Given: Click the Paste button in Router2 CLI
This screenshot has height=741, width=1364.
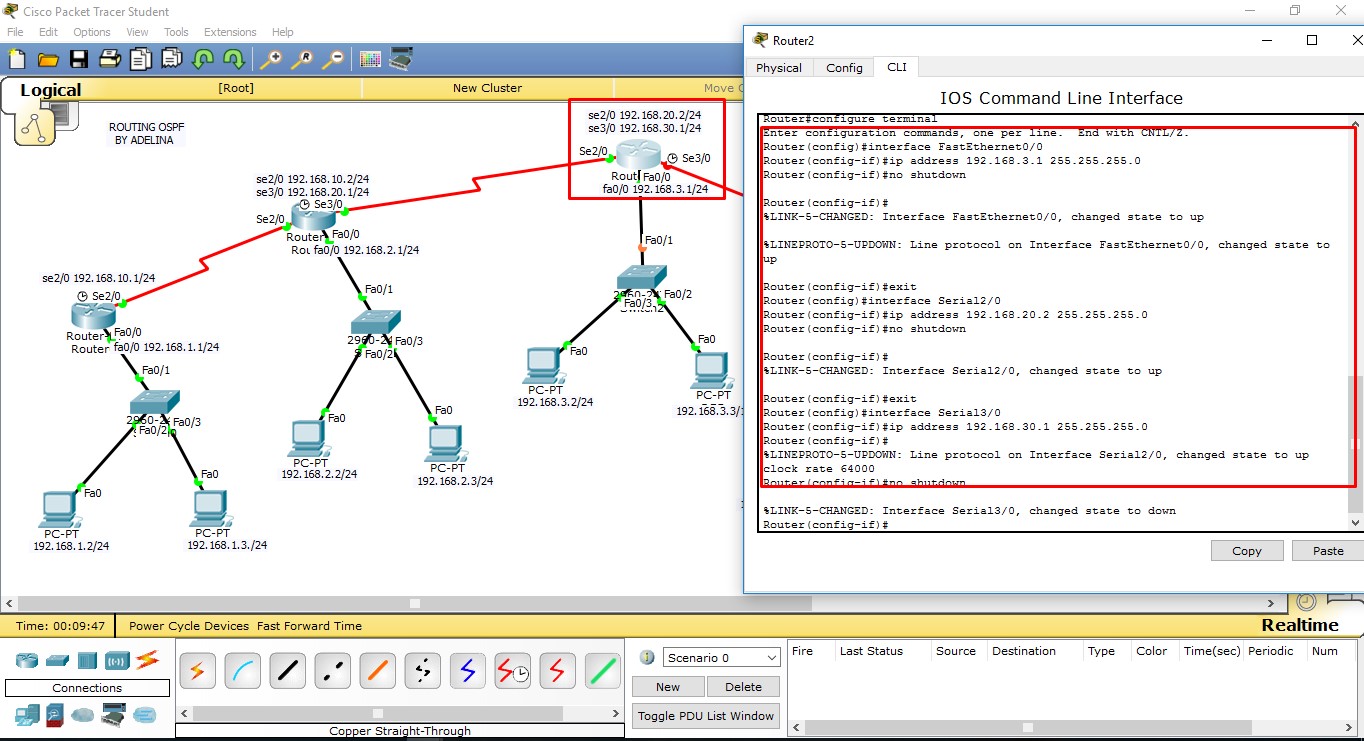Looking at the screenshot, I should coord(1327,550).
